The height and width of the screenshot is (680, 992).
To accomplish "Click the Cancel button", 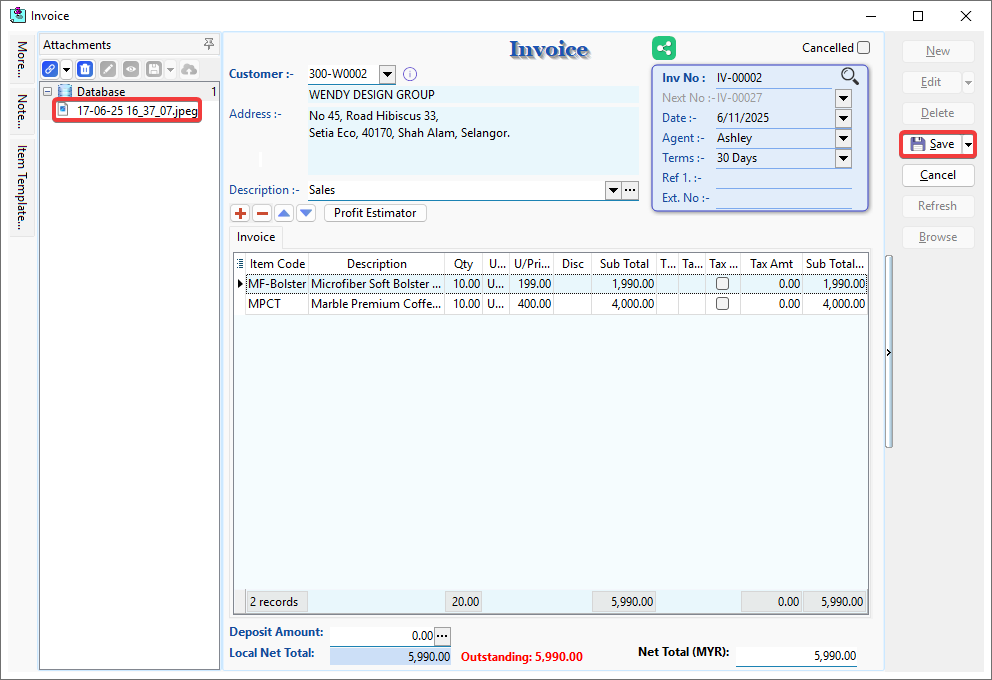I will tap(938, 175).
